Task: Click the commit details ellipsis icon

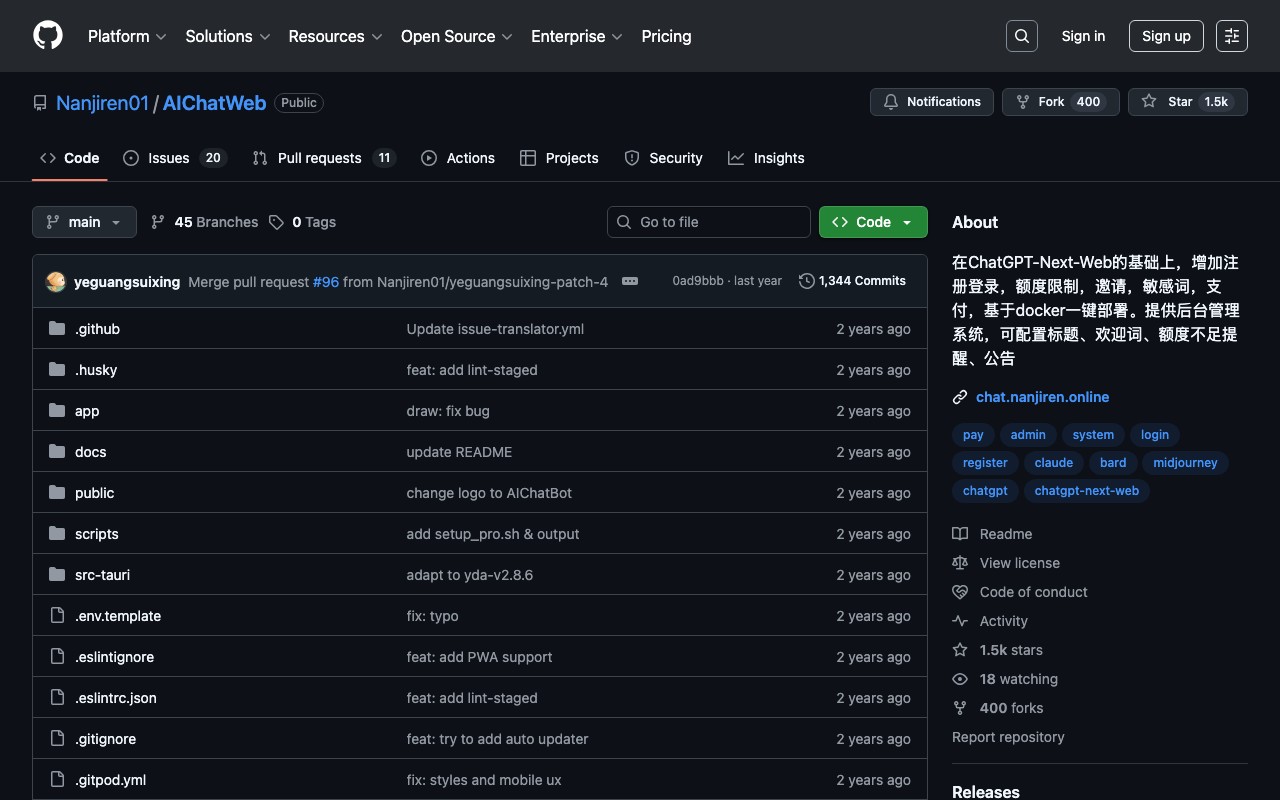Action: (630, 281)
